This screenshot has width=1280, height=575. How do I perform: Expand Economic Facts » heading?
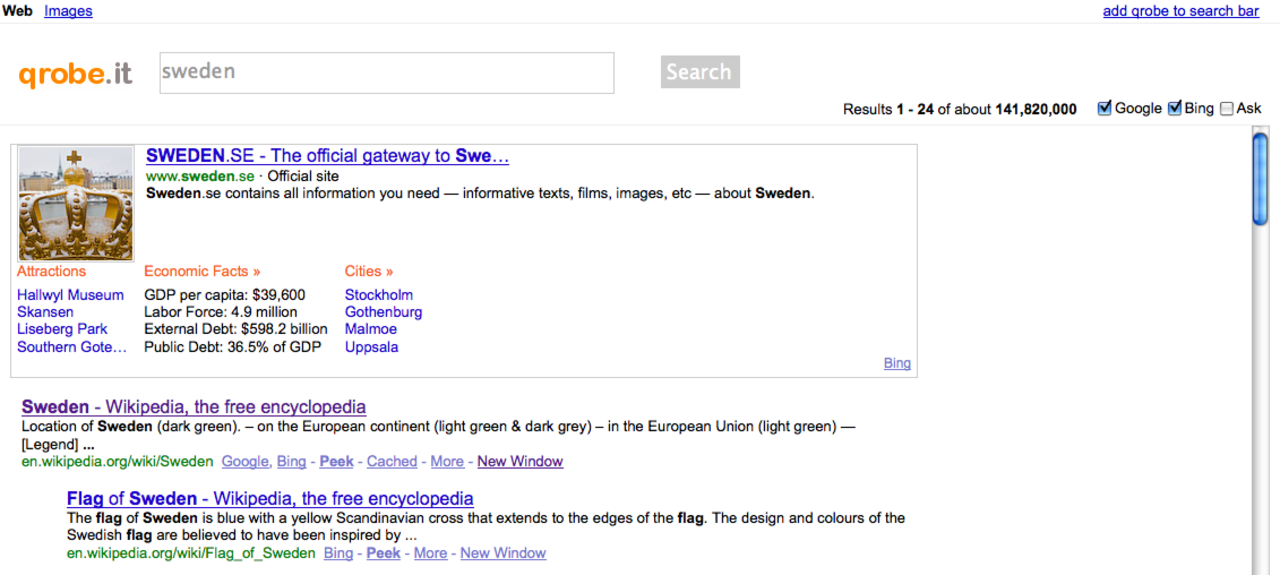click(x=202, y=271)
